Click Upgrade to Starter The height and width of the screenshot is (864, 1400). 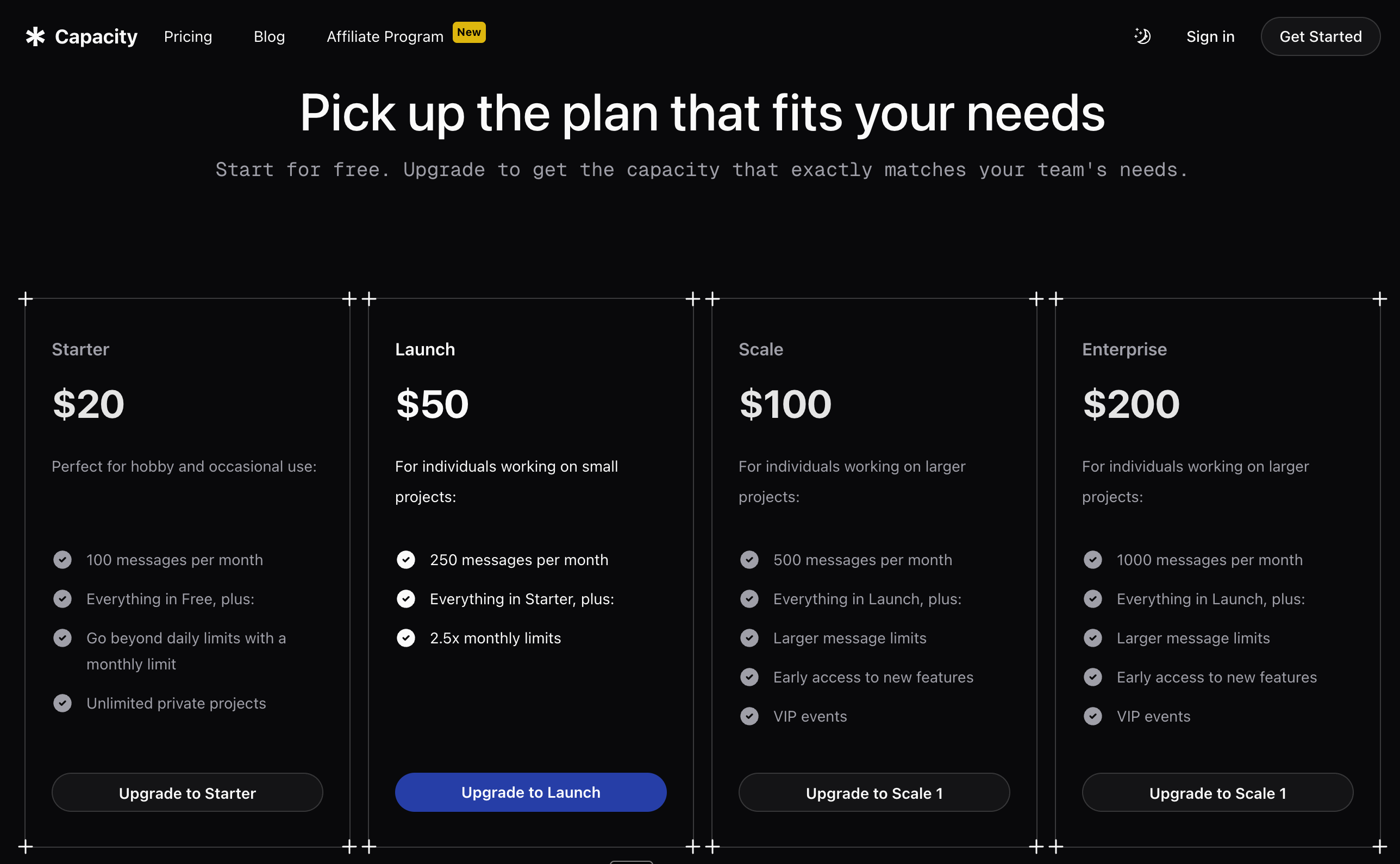tap(187, 792)
